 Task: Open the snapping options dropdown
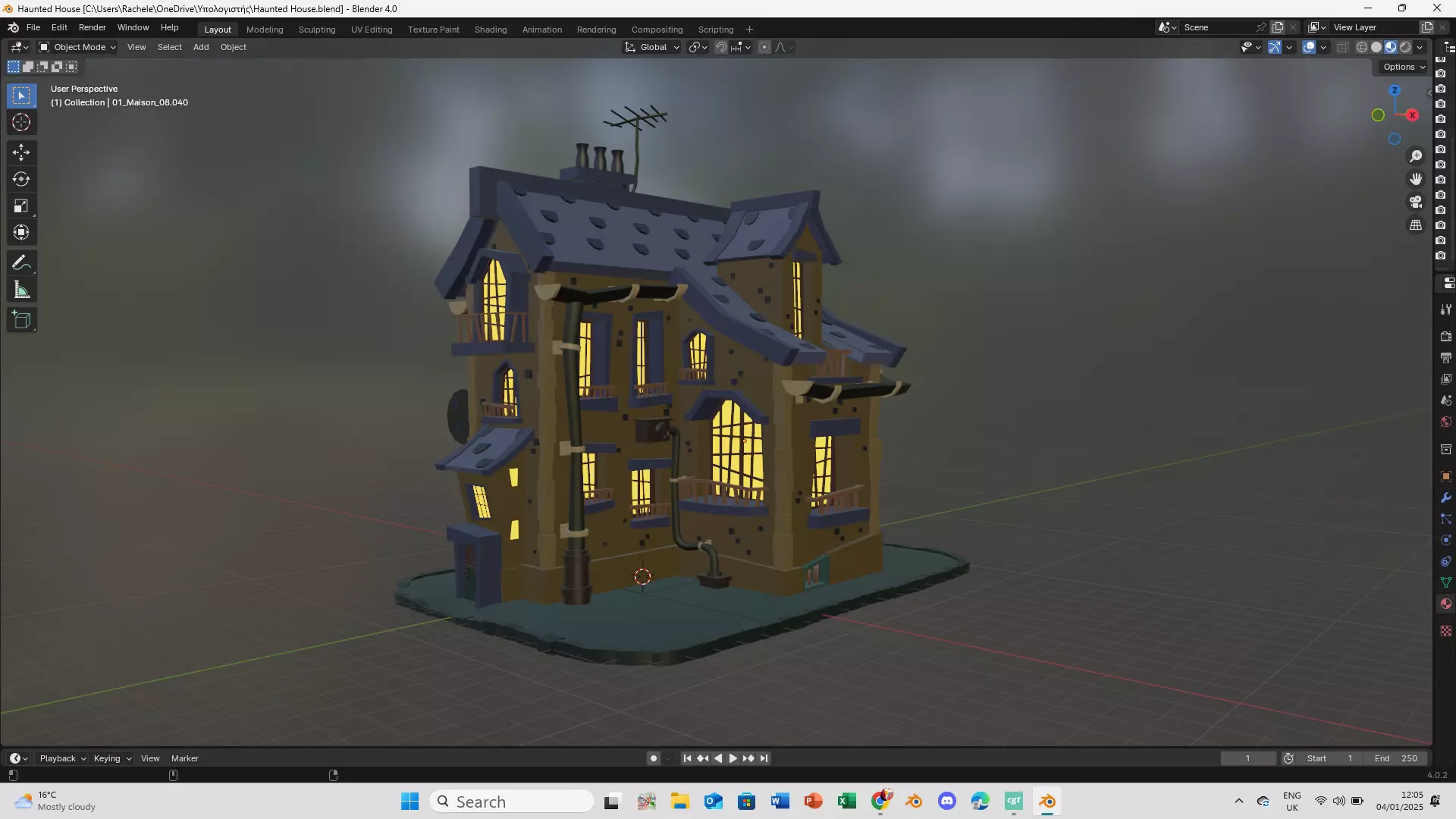(x=741, y=47)
